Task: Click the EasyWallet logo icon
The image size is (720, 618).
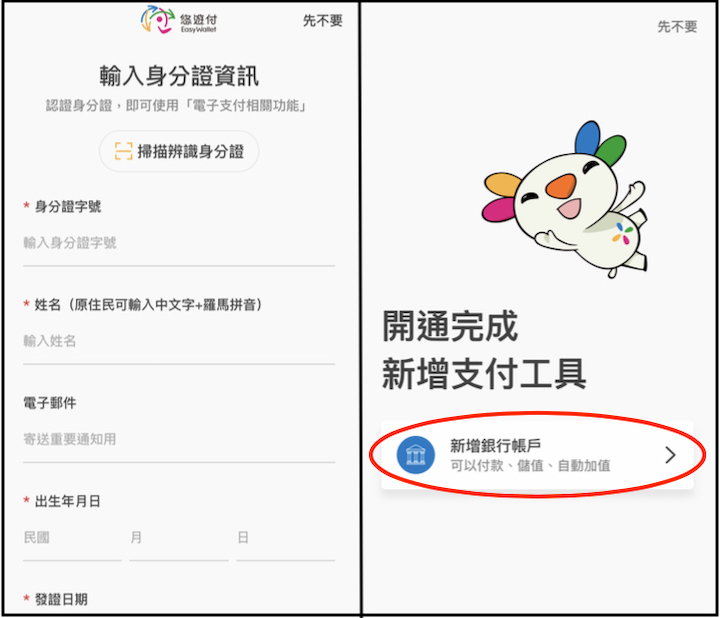Action: click(158, 20)
